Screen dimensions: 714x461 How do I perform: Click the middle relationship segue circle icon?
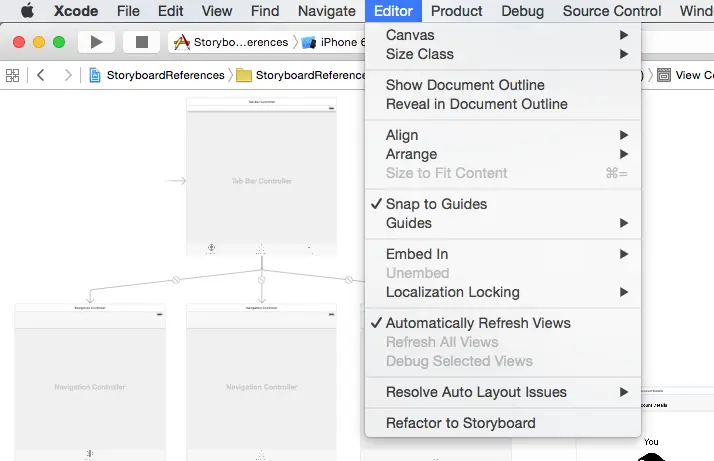pyautogui.click(x=262, y=280)
